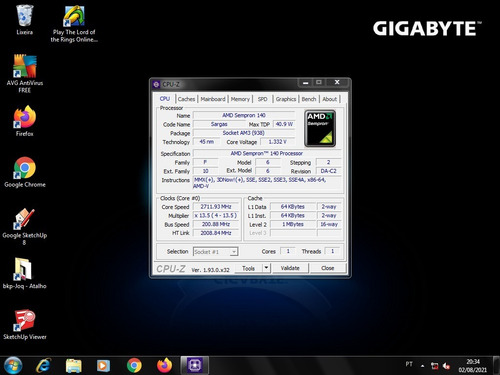
Task: Switch to the Graphics tab
Action: pyautogui.click(x=286, y=99)
